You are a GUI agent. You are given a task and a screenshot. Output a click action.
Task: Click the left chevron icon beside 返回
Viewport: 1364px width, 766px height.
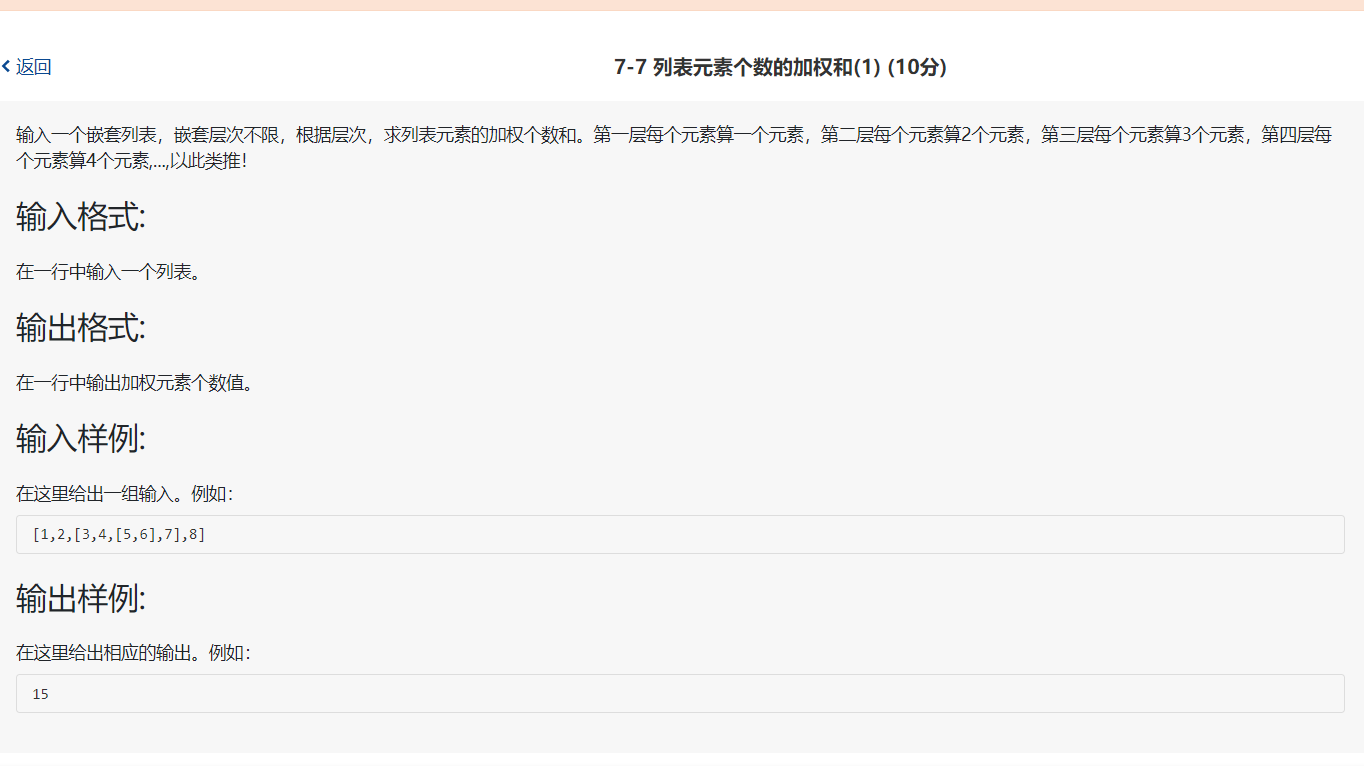(x=8, y=67)
